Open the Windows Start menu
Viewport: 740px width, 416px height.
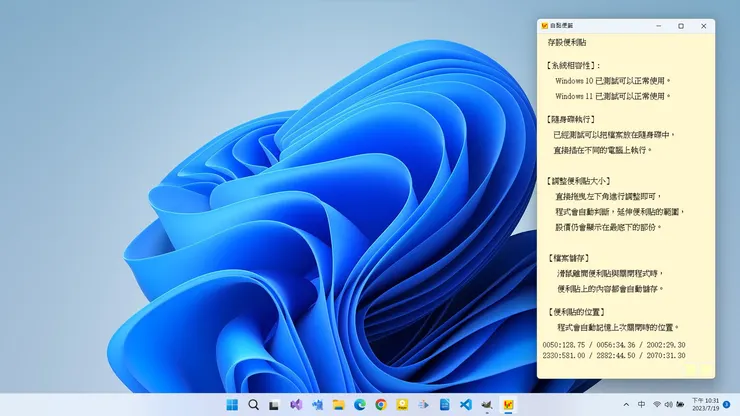click(232, 405)
